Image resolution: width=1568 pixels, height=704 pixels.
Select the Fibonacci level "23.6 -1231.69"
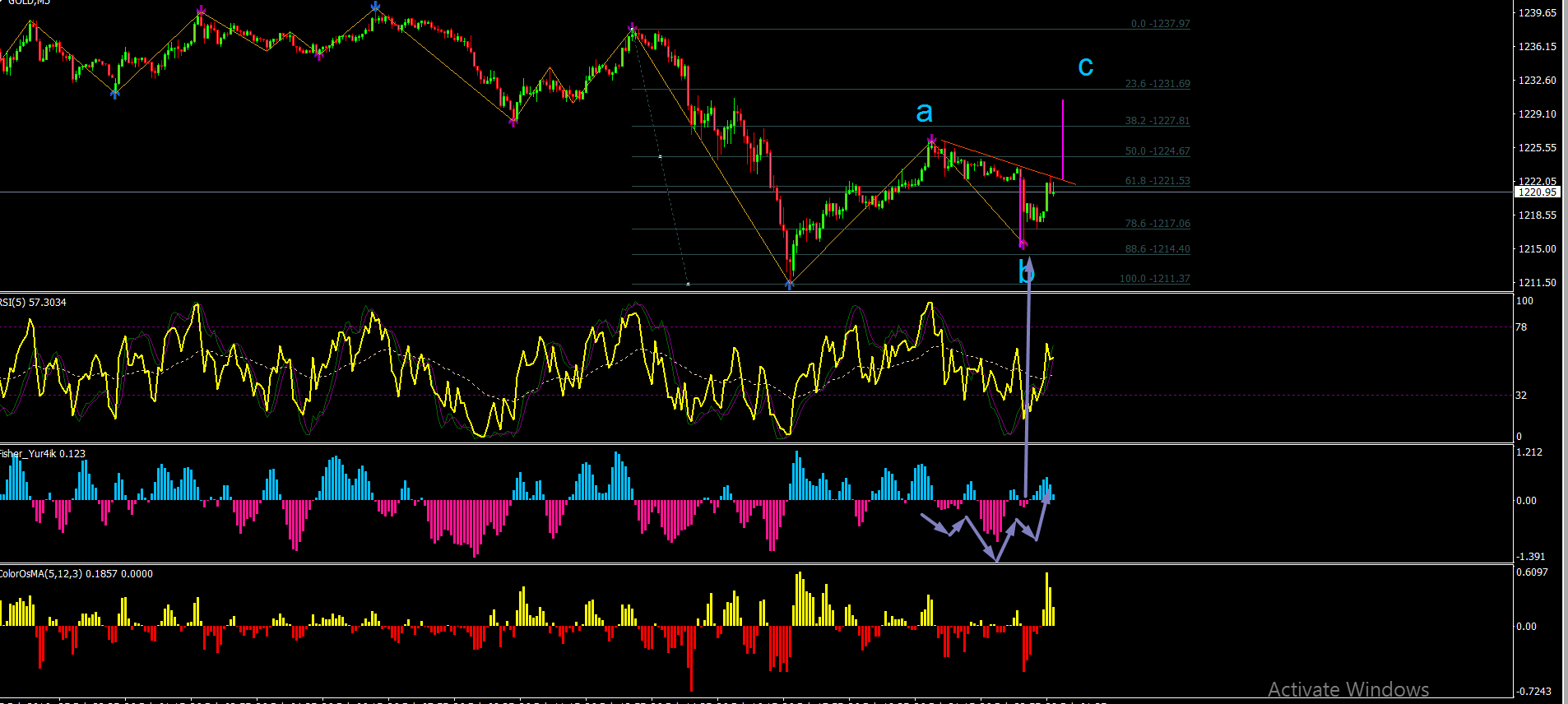coord(1157,84)
